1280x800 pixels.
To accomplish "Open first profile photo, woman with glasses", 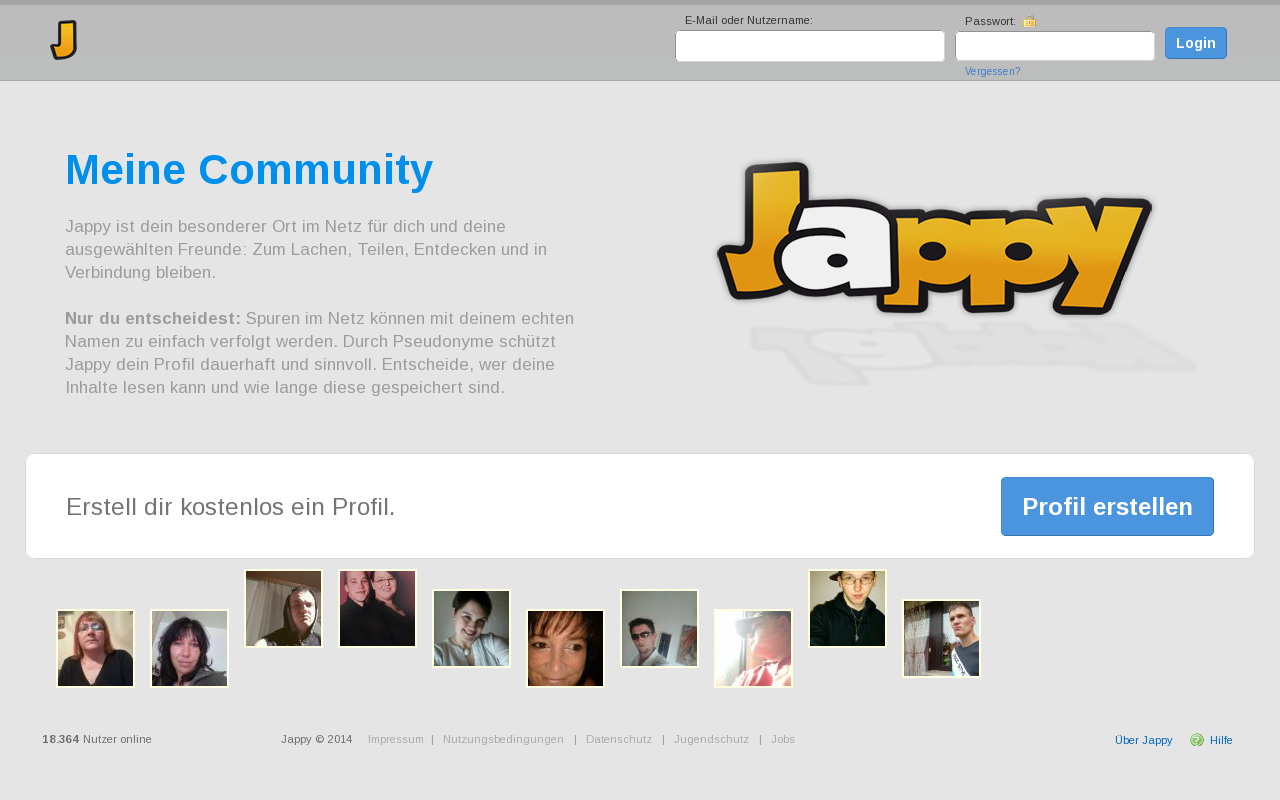I will [x=95, y=649].
